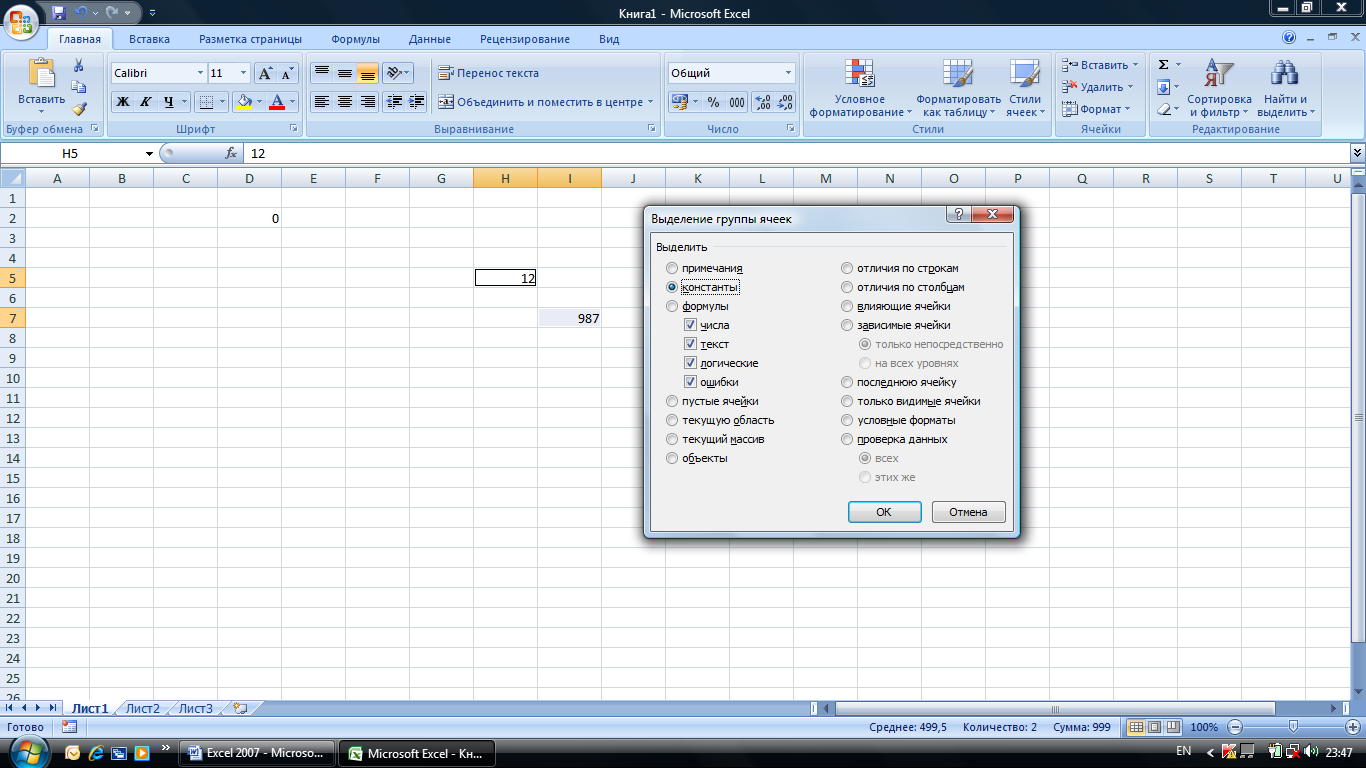Increase font size with large A icon
The image size is (1366, 768).
pos(265,73)
